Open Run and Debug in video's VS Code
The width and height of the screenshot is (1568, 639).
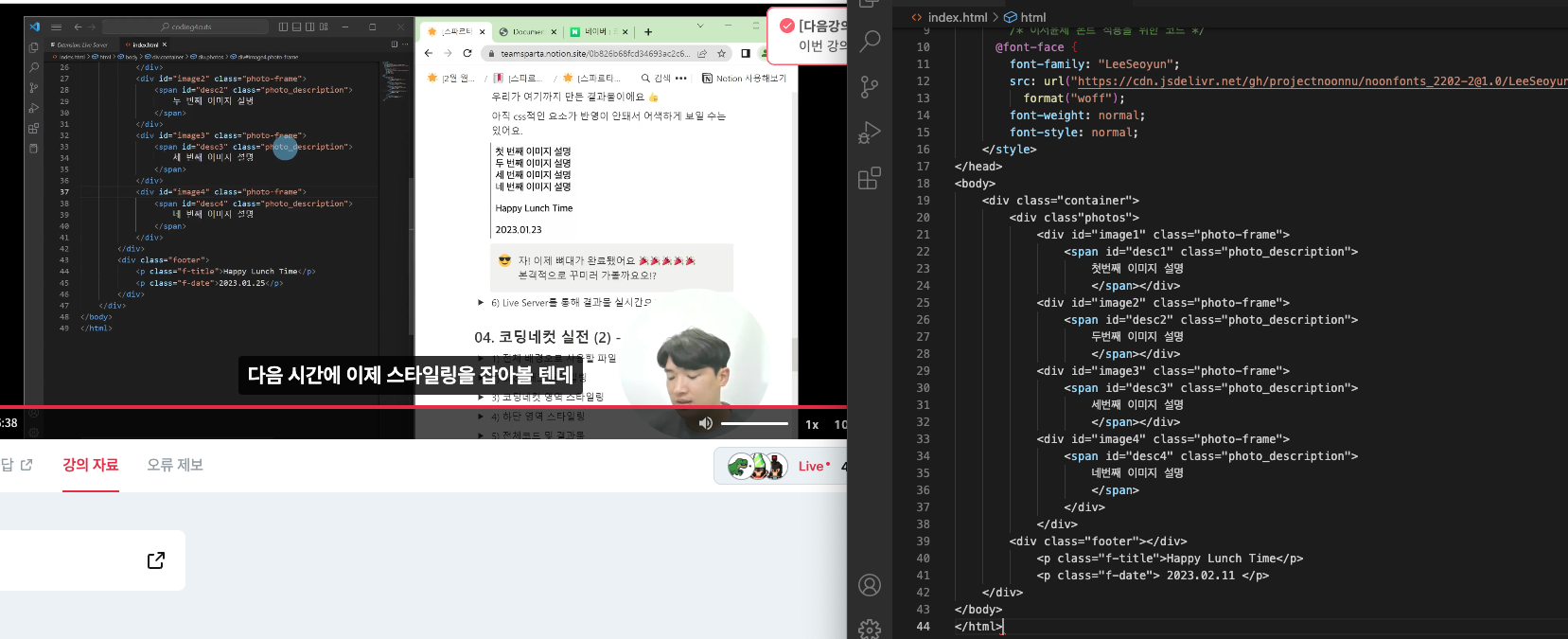[33, 108]
